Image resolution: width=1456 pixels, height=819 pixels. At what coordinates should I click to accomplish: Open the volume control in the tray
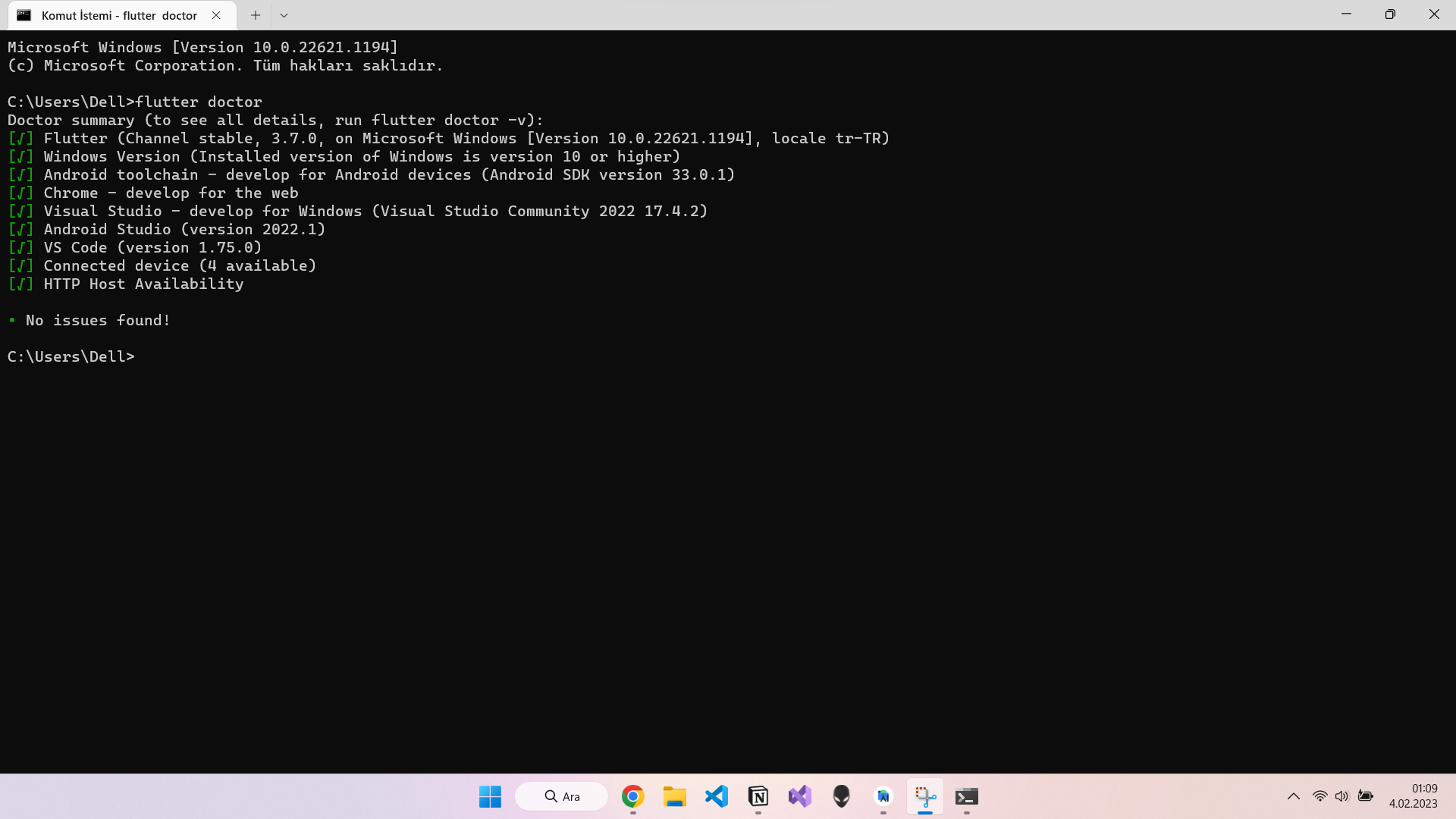pyautogui.click(x=1341, y=796)
